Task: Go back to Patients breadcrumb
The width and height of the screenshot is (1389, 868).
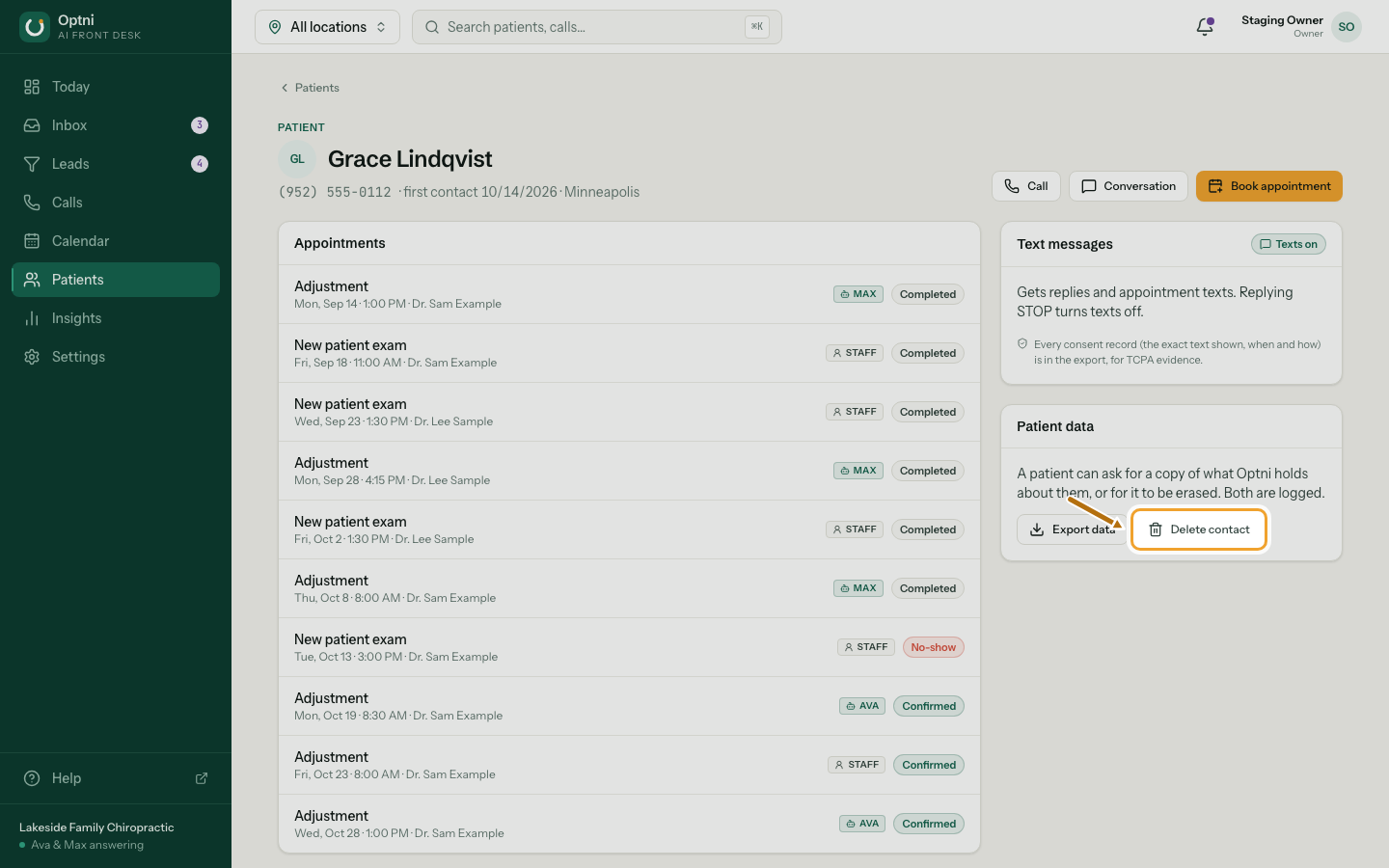Action: (310, 88)
